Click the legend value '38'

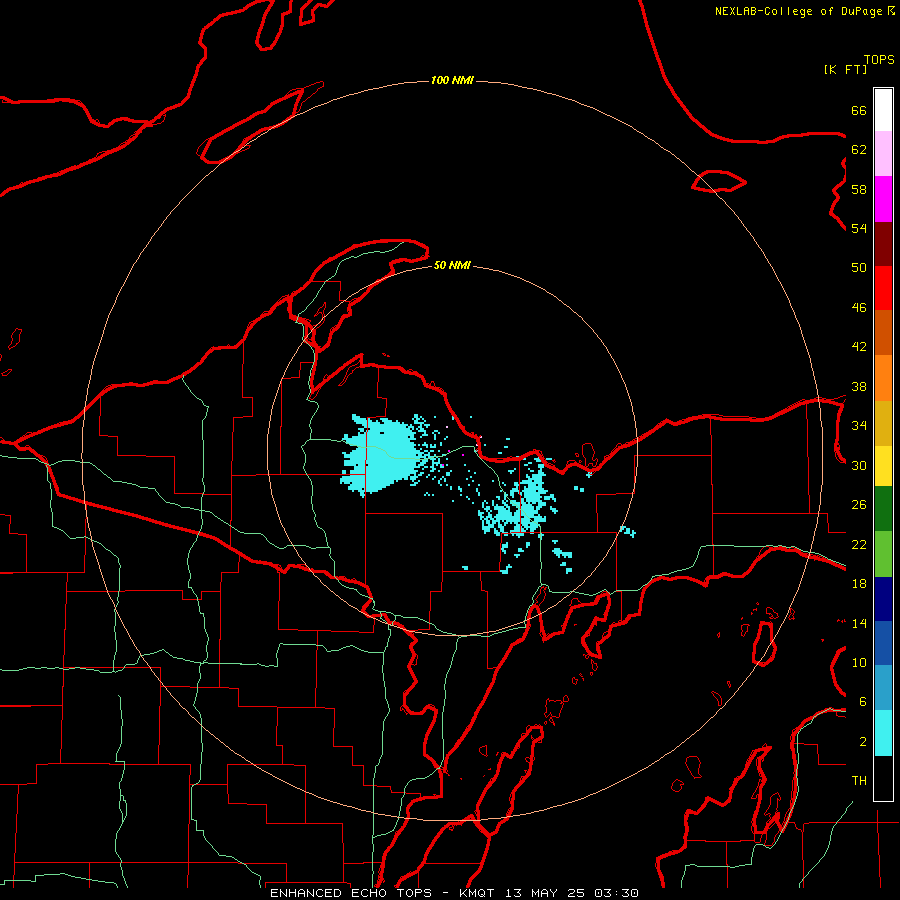[859, 386]
